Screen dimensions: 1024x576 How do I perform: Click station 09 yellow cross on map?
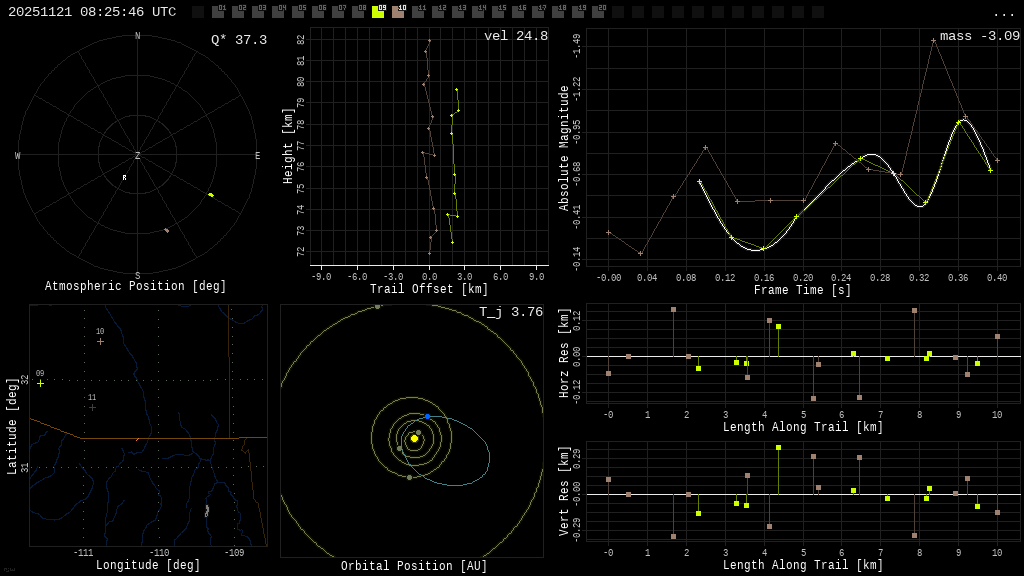pos(40,383)
